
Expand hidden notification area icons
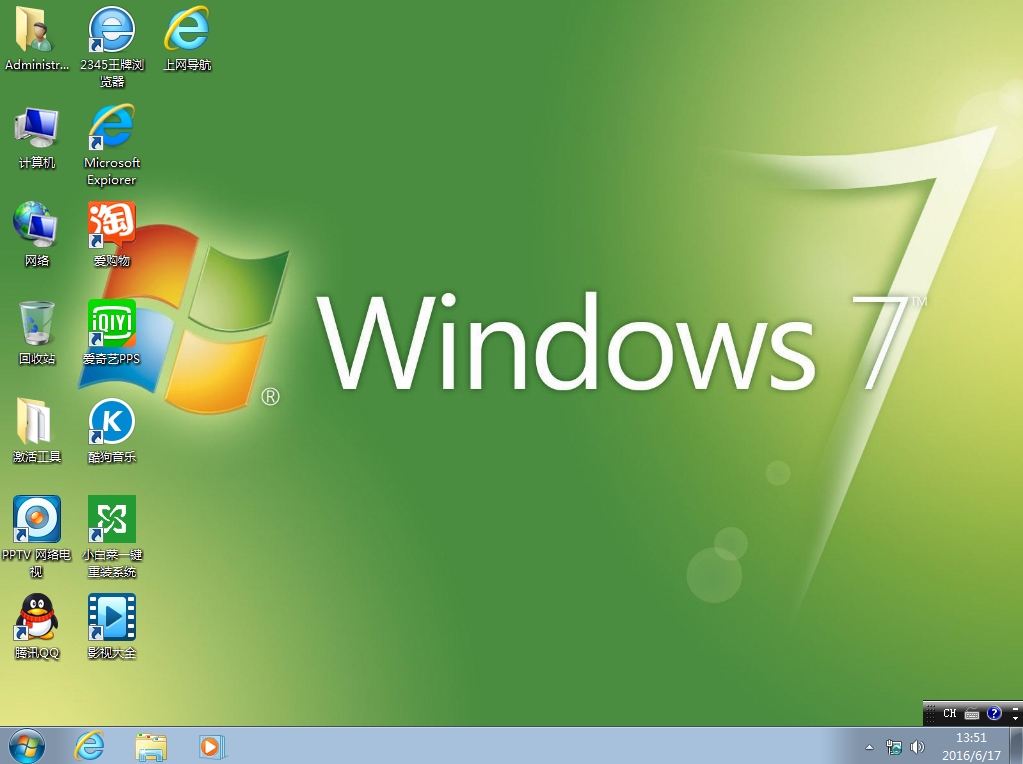(869, 747)
